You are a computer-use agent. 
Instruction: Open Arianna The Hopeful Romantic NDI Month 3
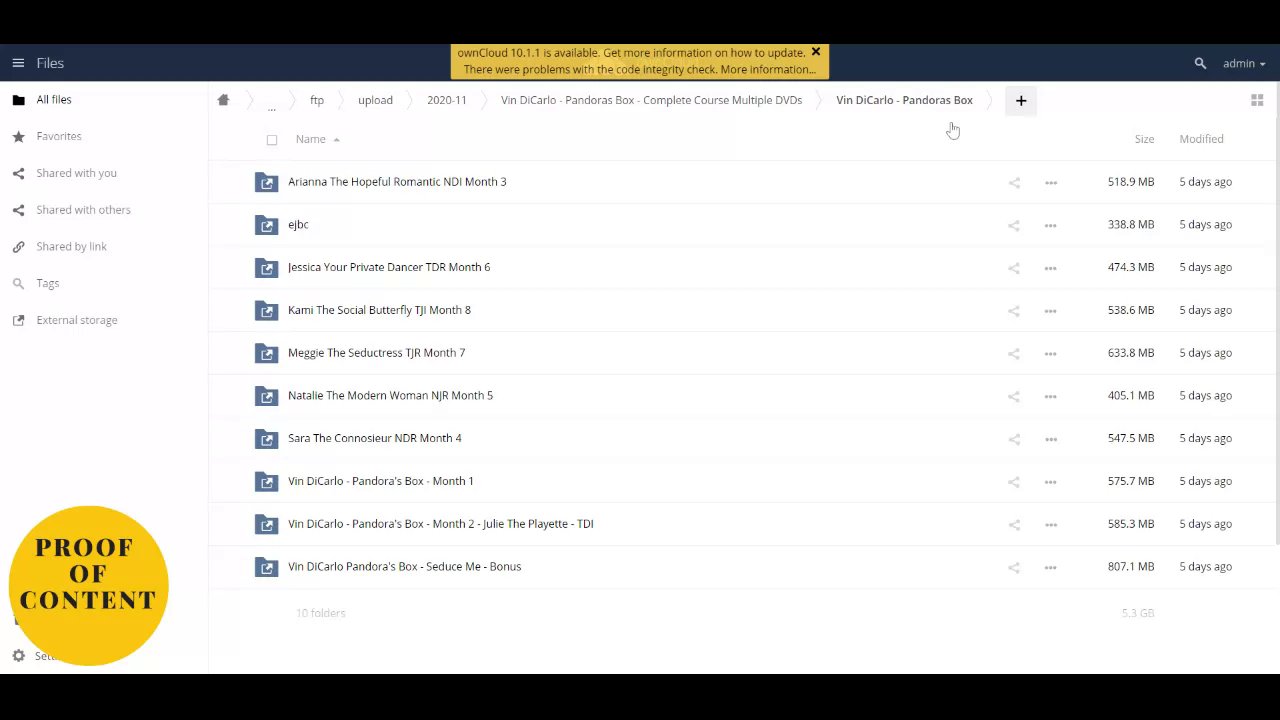point(397,182)
